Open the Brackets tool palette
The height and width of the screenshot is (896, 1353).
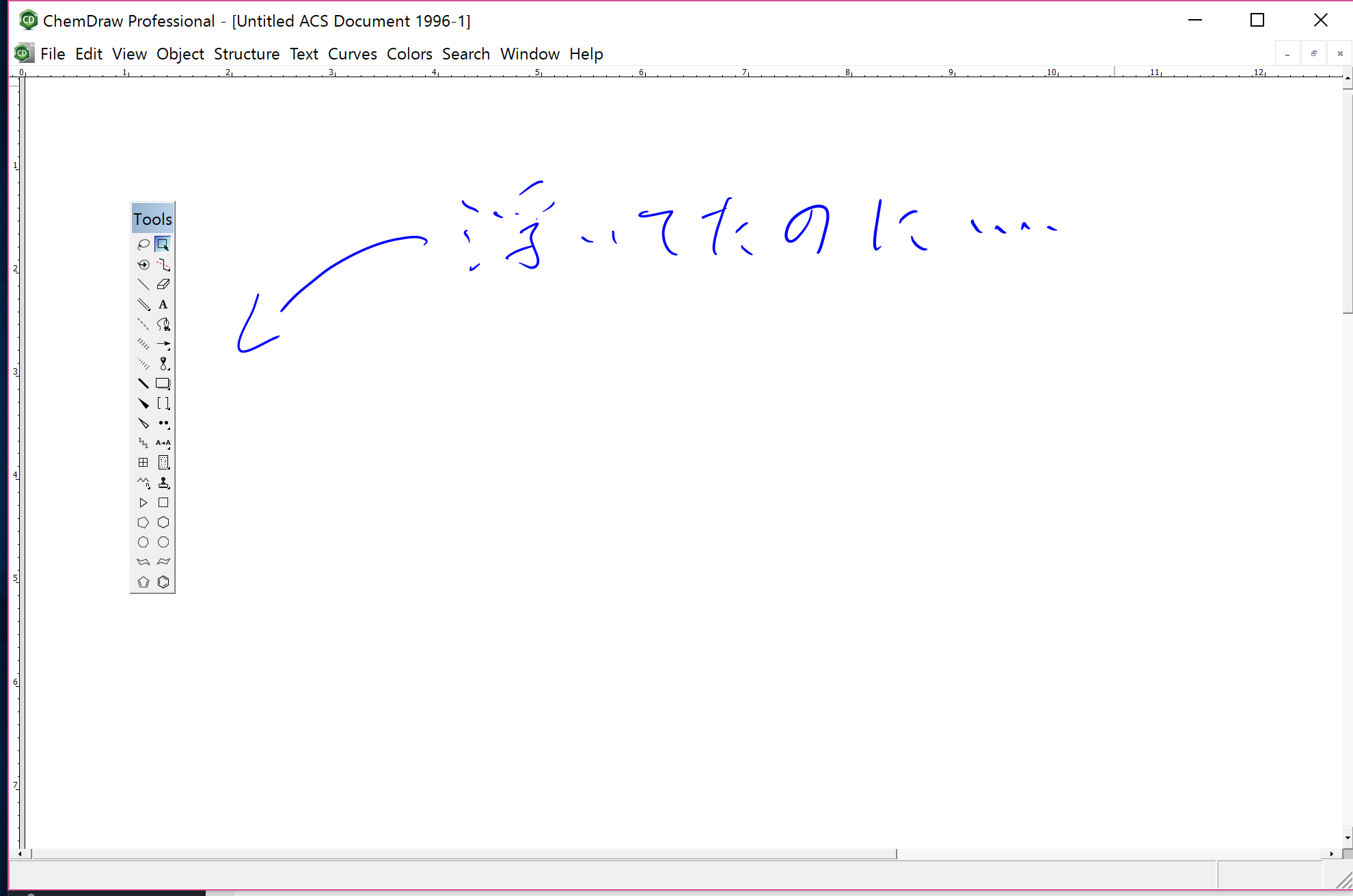click(163, 403)
